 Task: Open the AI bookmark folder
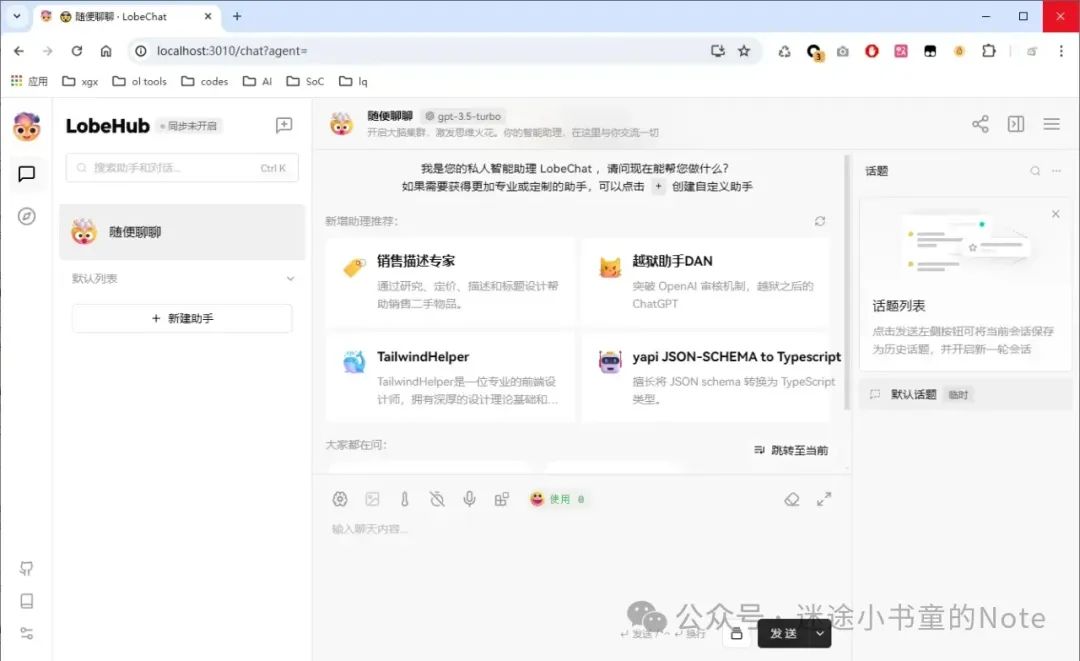pyautogui.click(x=257, y=81)
